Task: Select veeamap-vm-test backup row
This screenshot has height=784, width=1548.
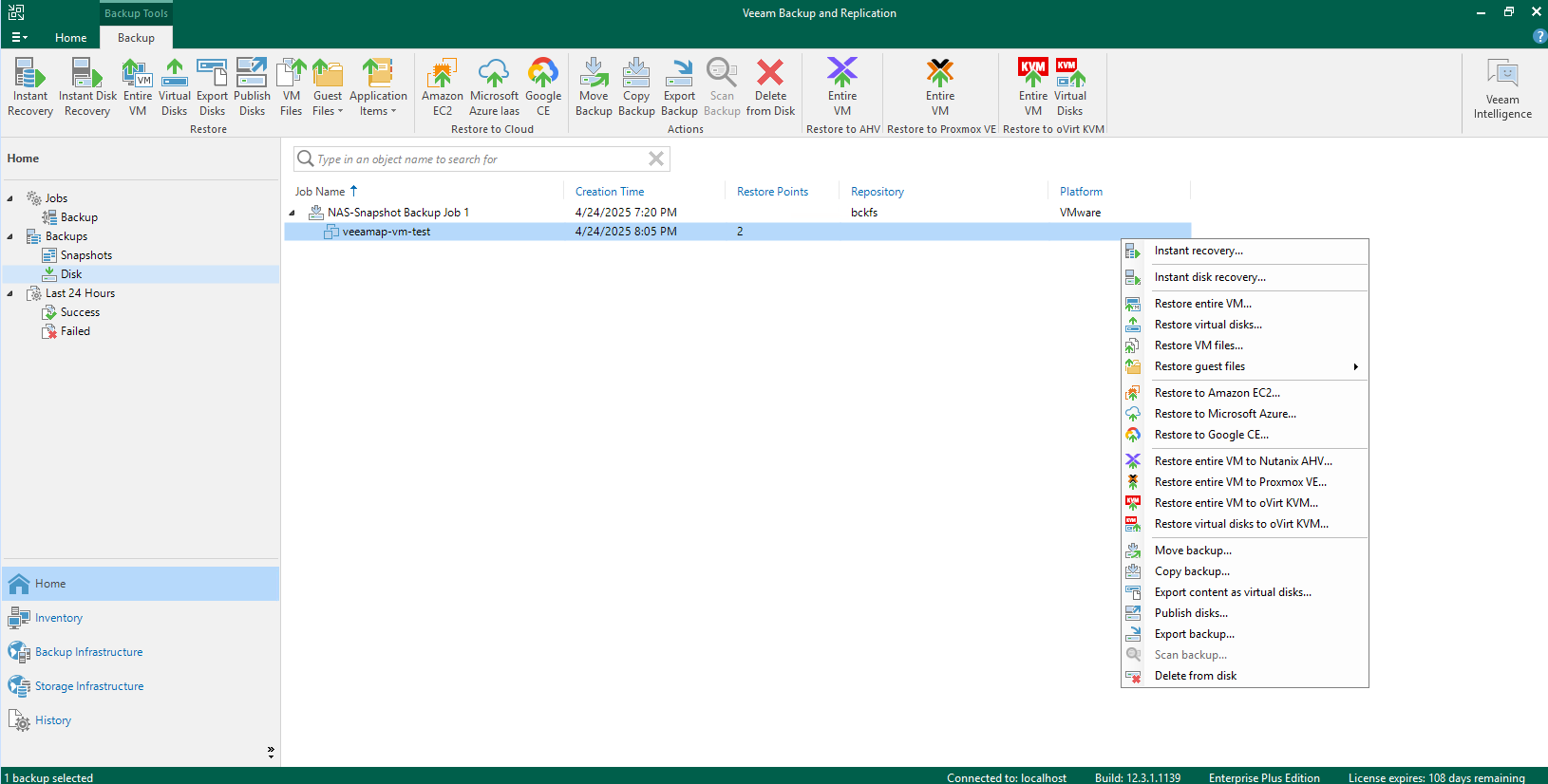Action: pos(737,232)
